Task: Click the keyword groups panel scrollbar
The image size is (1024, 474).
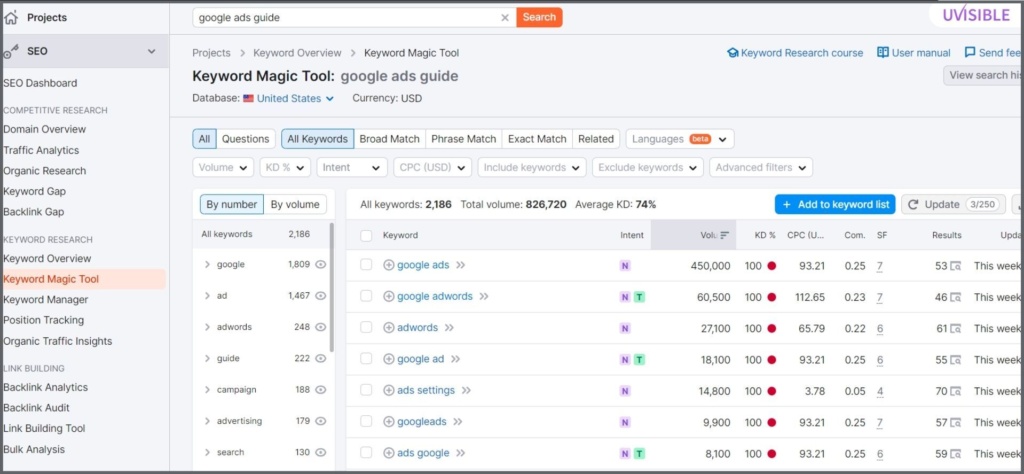Action: pos(332,287)
